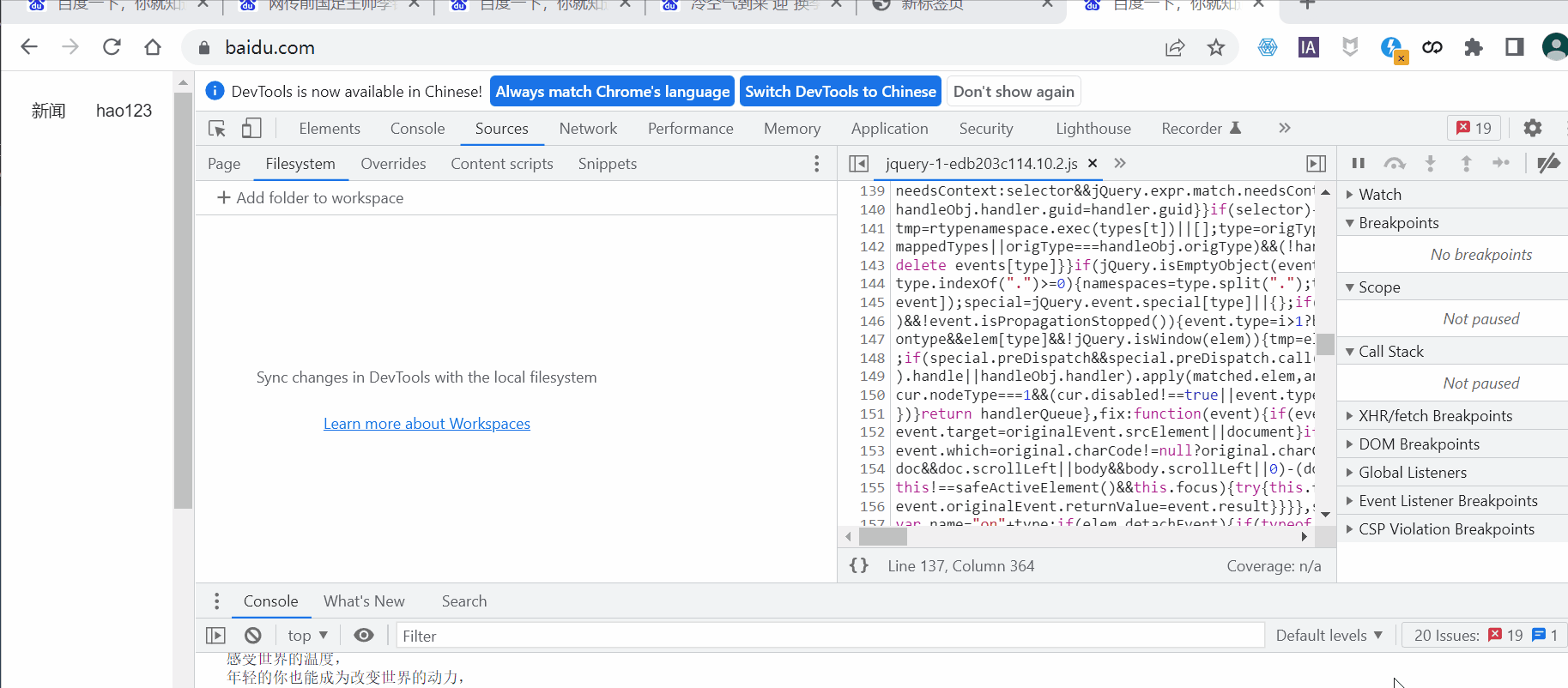Open DevTools settings gear
Image resolution: width=1568 pixels, height=688 pixels.
pyautogui.click(x=1533, y=128)
